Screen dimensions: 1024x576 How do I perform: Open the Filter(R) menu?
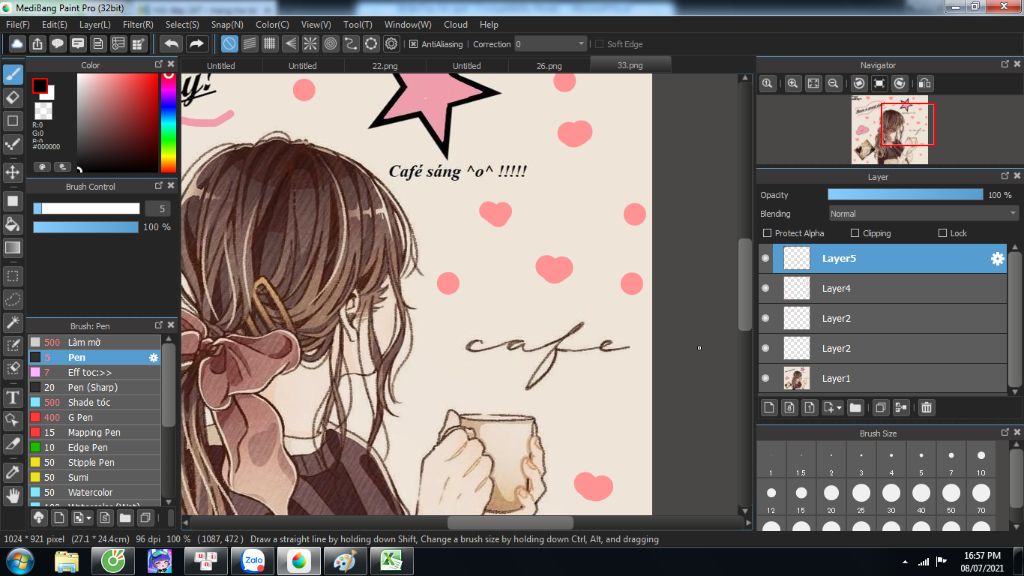(138, 25)
